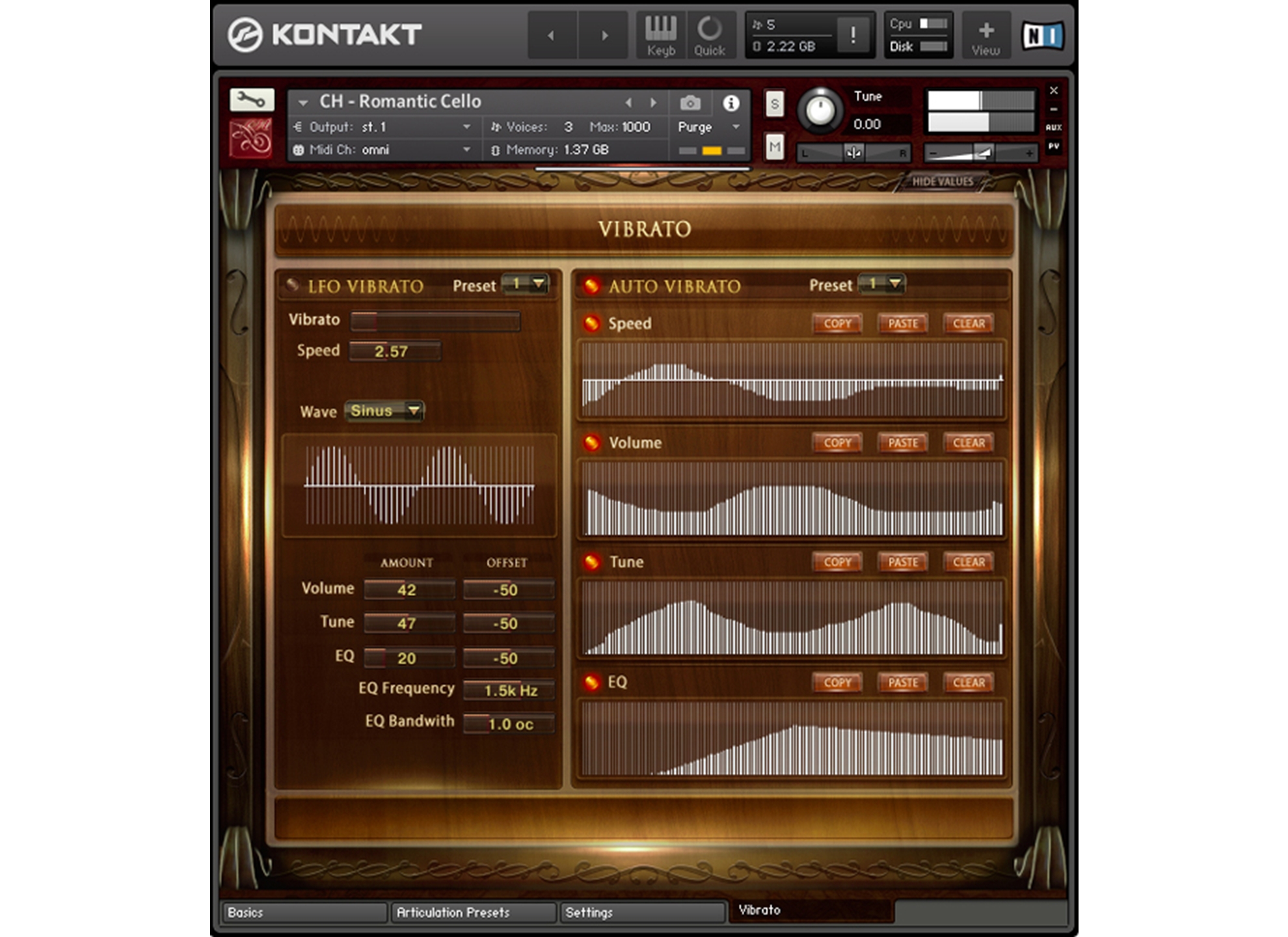The width and height of the screenshot is (1288, 937).
Task: Click the next arrow in Kontakt header
Action: [x=604, y=35]
